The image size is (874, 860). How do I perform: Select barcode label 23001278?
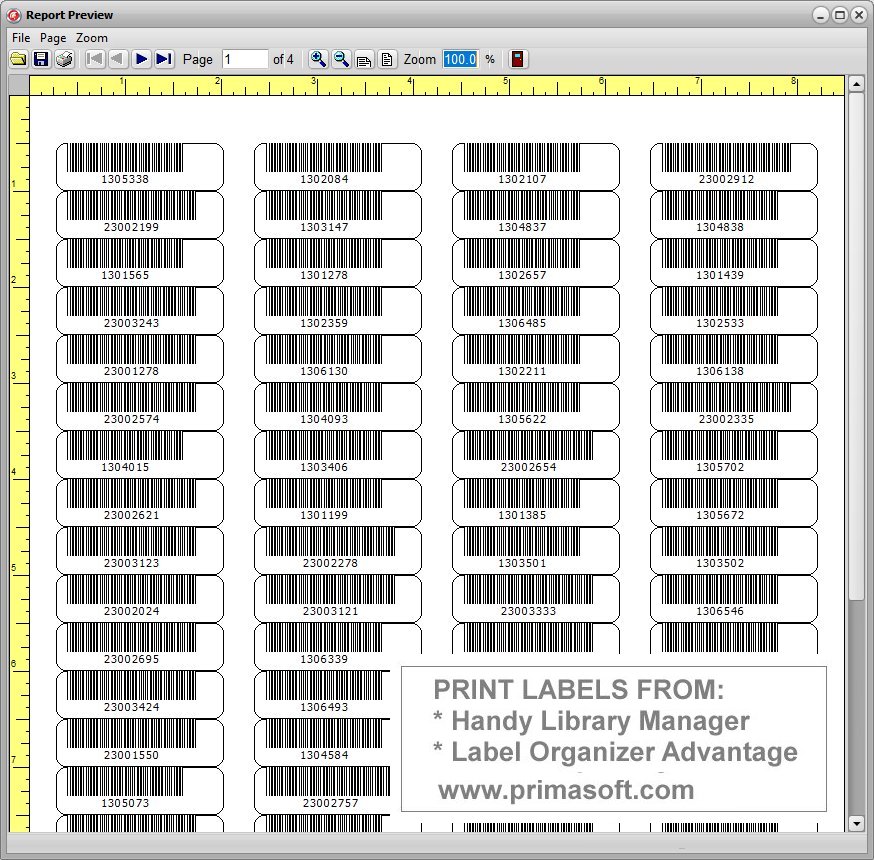click(x=140, y=358)
